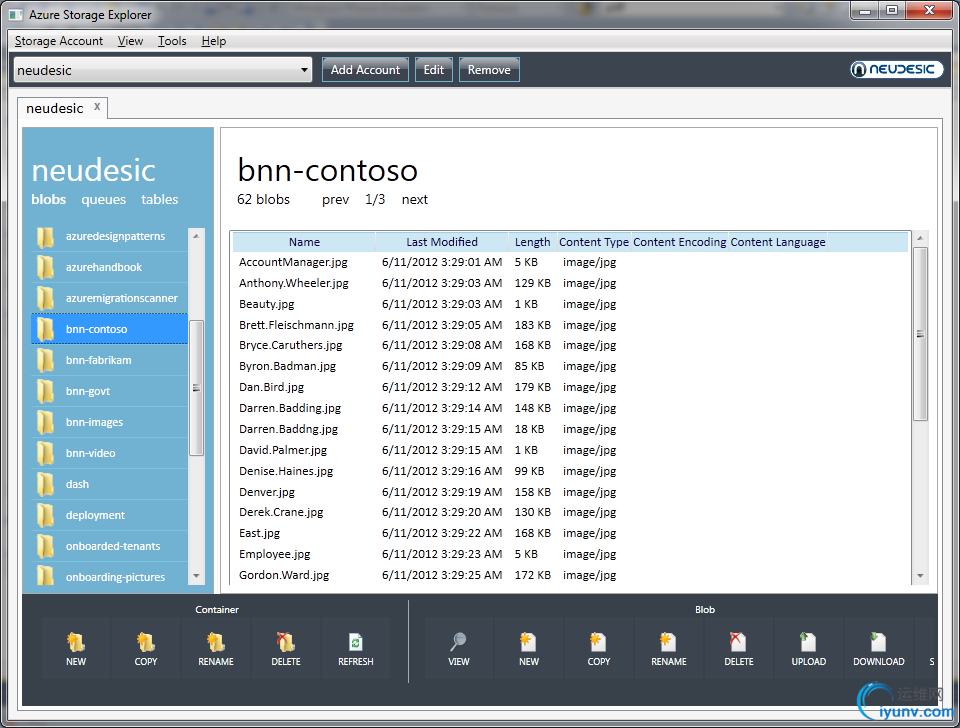
Task: Click the delete container icon
Action: tap(286, 643)
